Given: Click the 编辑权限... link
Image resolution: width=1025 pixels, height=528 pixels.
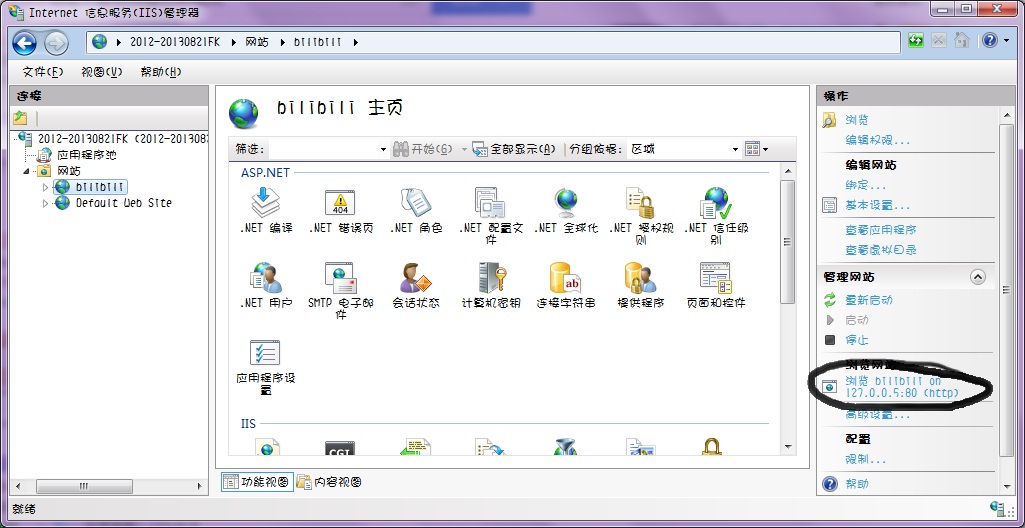Looking at the screenshot, I should [877, 140].
